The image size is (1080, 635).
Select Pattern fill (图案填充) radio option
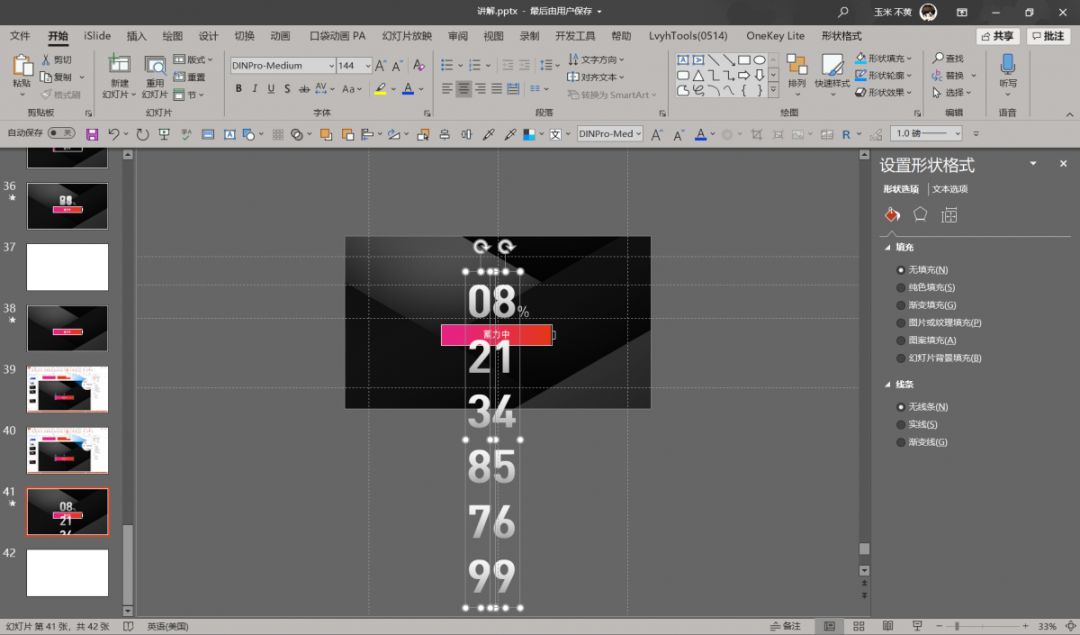tap(900, 340)
